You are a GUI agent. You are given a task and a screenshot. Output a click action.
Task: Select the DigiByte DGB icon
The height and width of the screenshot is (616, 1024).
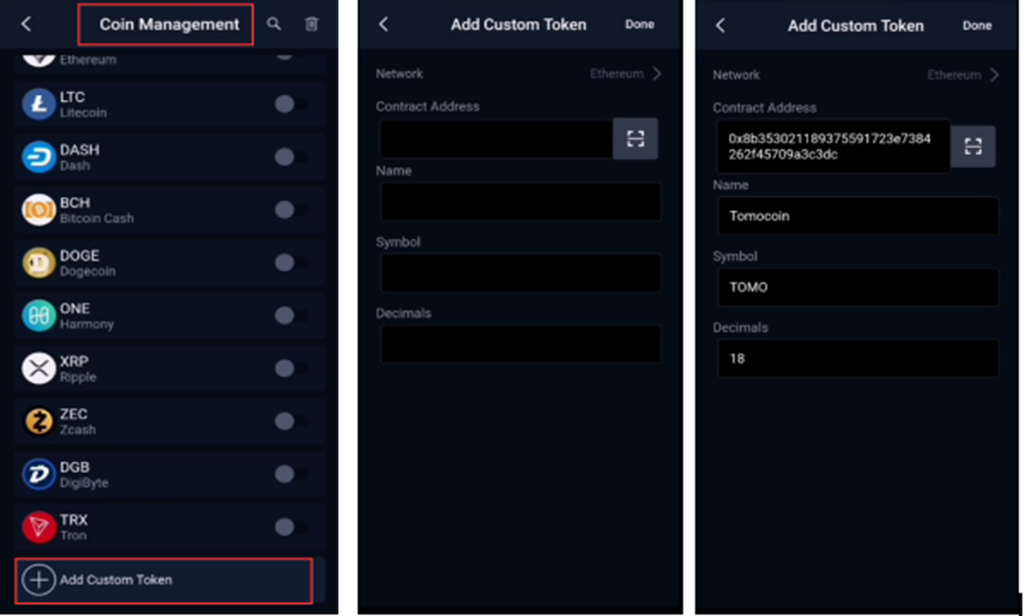coord(39,474)
